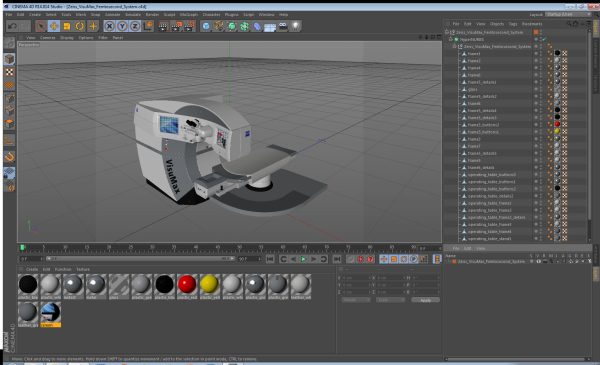
Task: Click the Apply button in coordinates panel
Action: (x=426, y=300)
